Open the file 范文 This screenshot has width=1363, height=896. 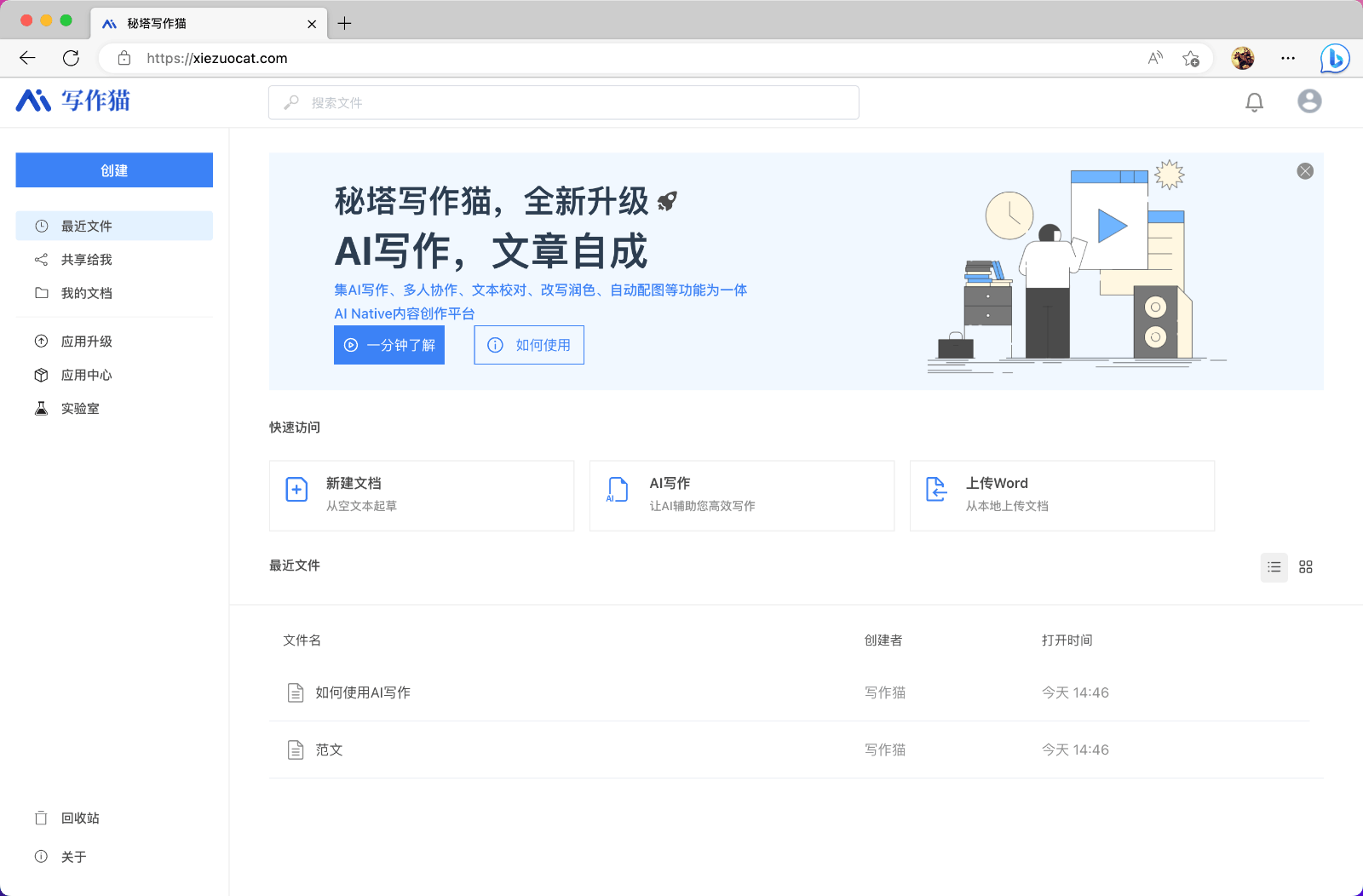pyautogui.click(x=329, y=750)
